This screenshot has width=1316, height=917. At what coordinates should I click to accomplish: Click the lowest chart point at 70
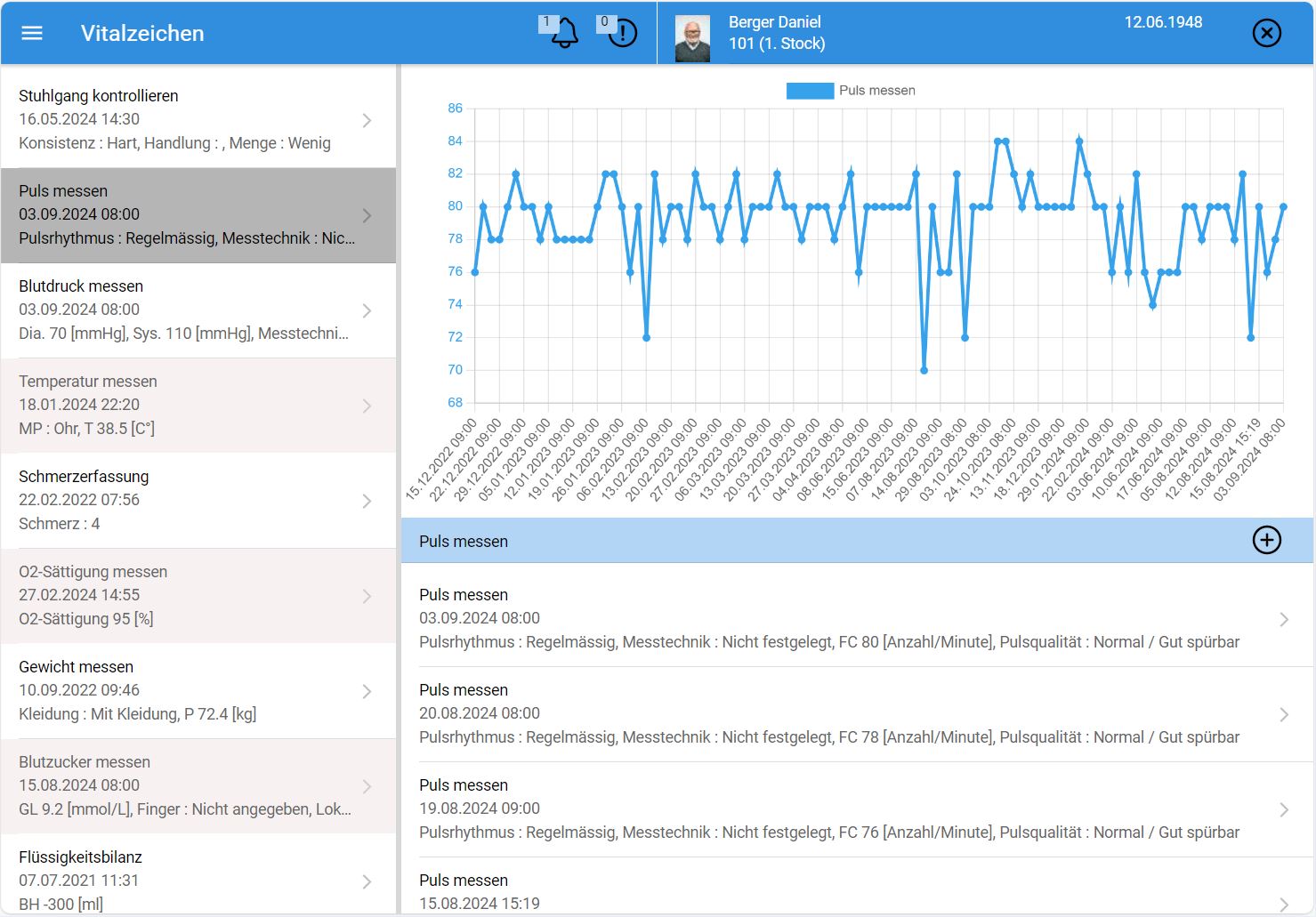(924, 370)
